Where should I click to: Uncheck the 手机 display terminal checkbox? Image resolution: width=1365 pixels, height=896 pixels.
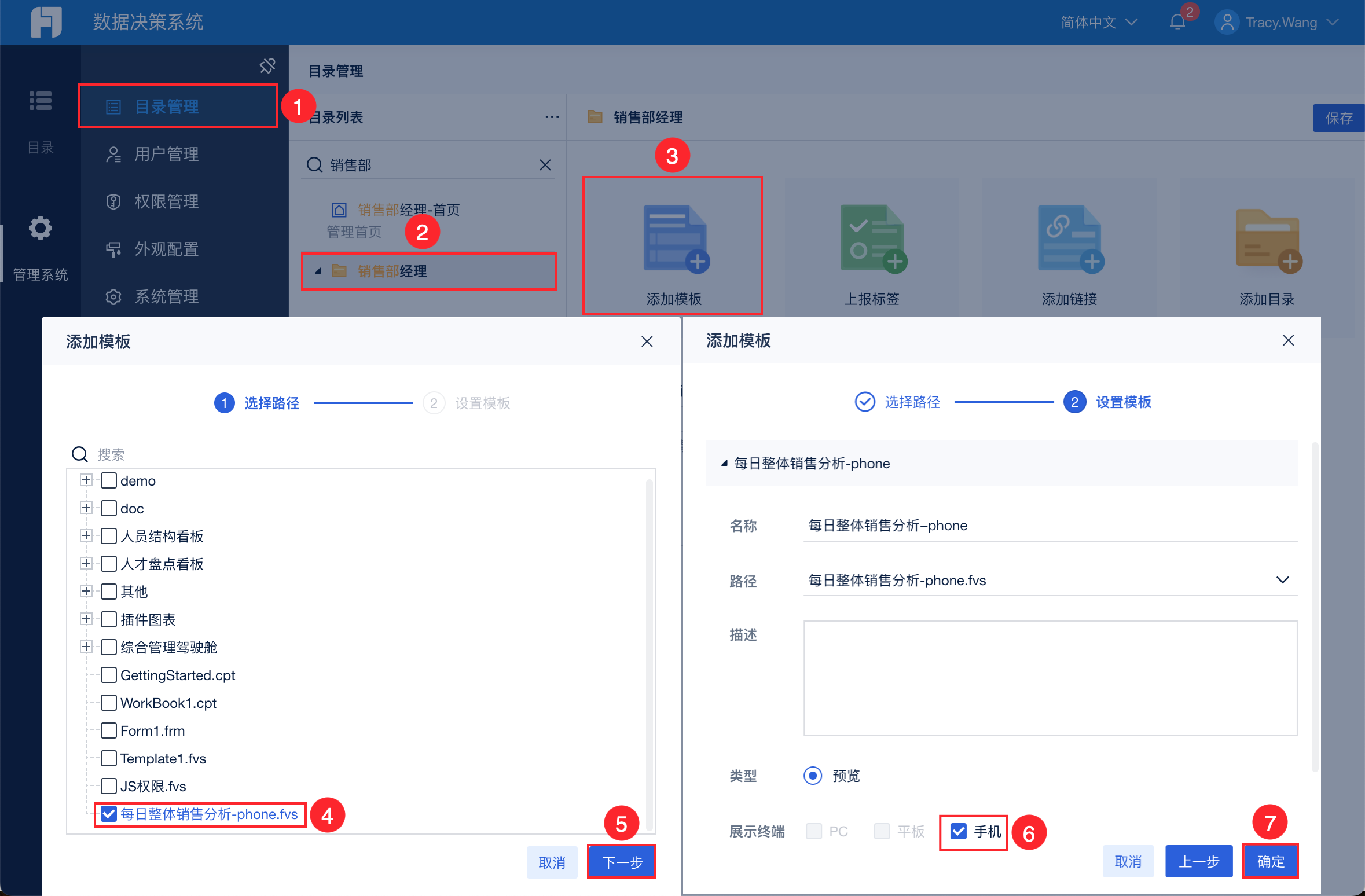point(959,831)
